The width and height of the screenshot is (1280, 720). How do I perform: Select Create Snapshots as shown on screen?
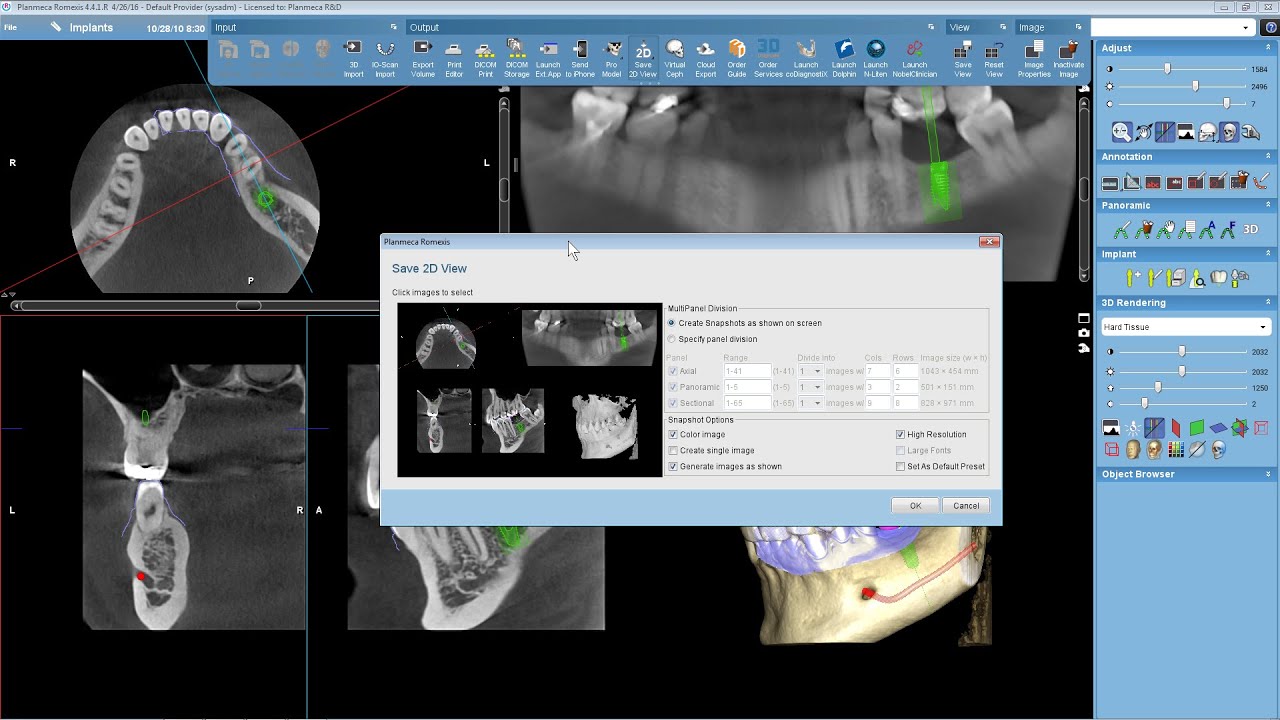pyautogui.click(x=745, y=323)
